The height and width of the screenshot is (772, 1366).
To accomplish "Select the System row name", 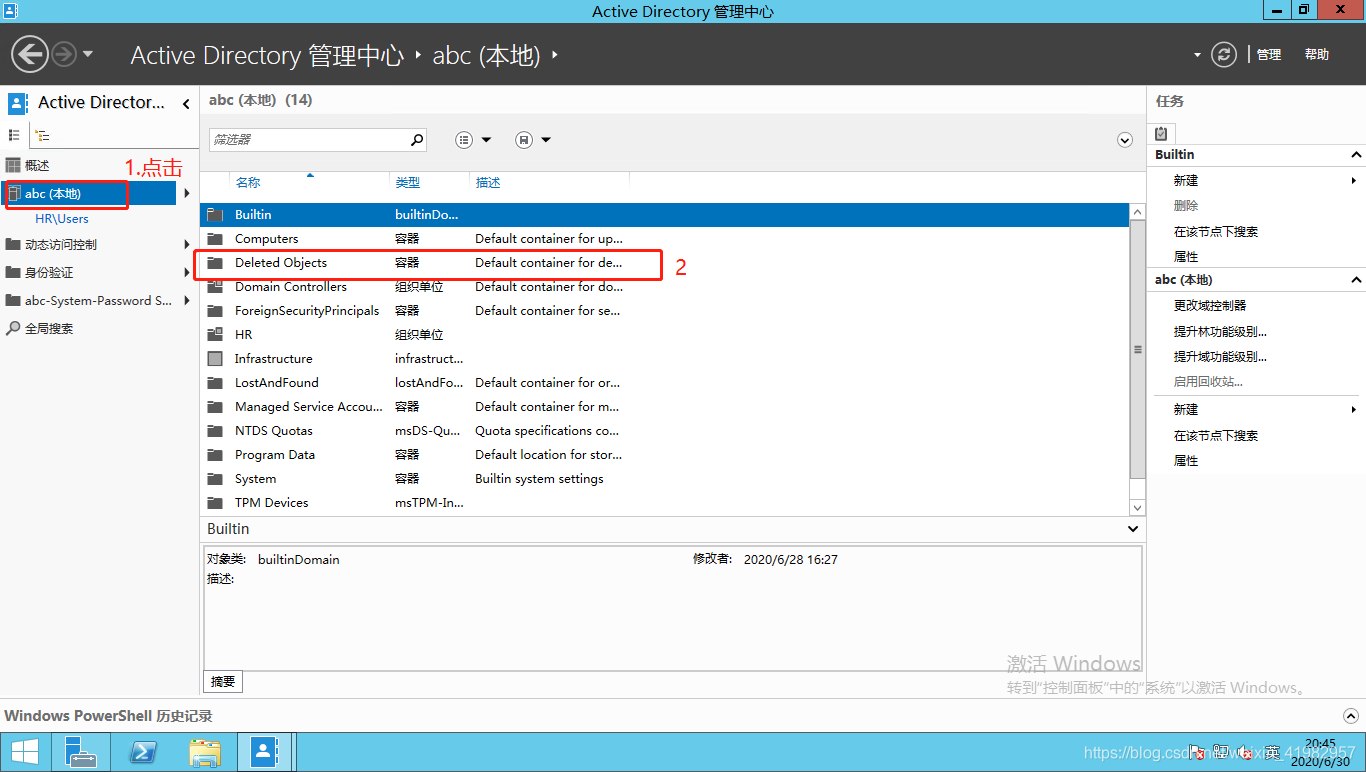I will pyautogui.click(x=255, y=479).
